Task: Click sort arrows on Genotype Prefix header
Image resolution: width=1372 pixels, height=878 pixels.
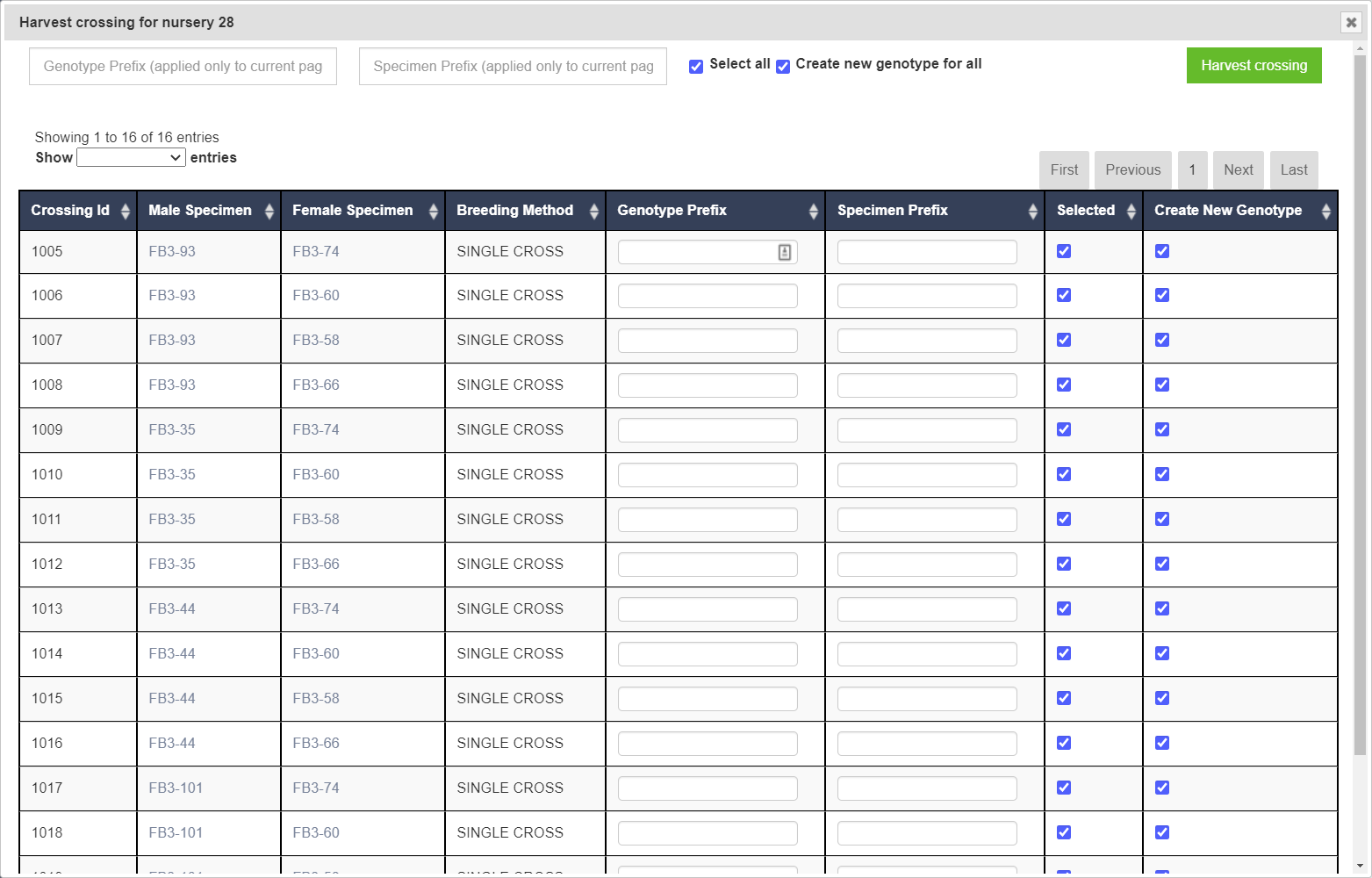Action: point(813,211)
